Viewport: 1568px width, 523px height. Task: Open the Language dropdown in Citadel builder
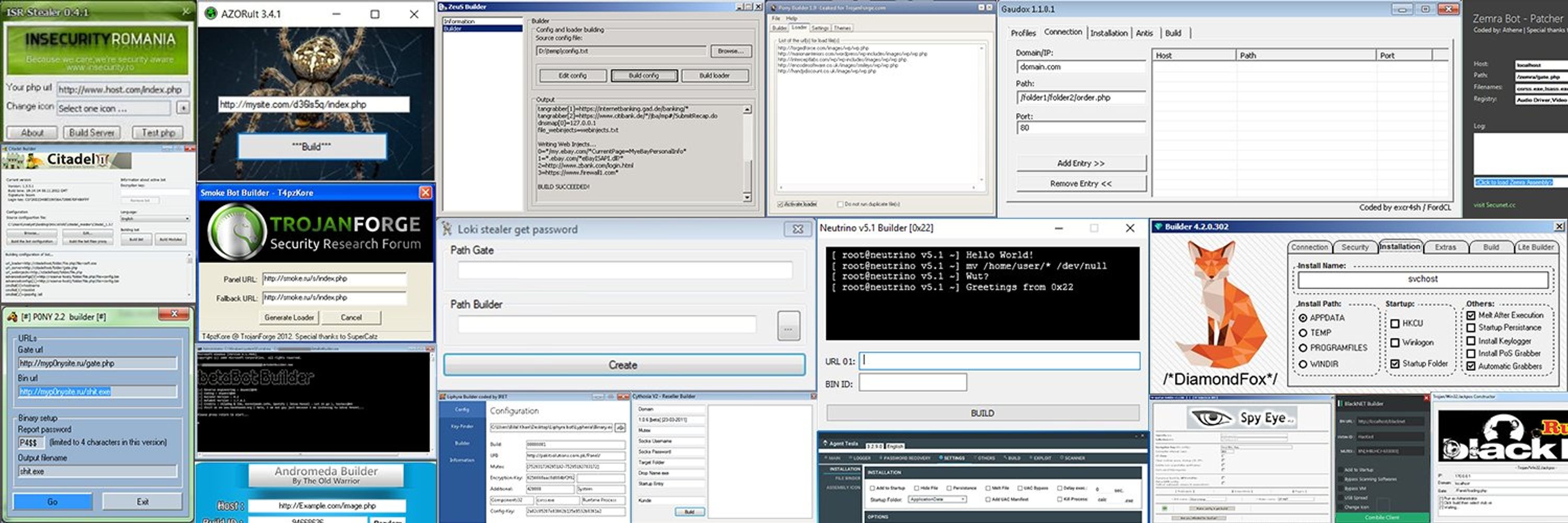[155, 219]
